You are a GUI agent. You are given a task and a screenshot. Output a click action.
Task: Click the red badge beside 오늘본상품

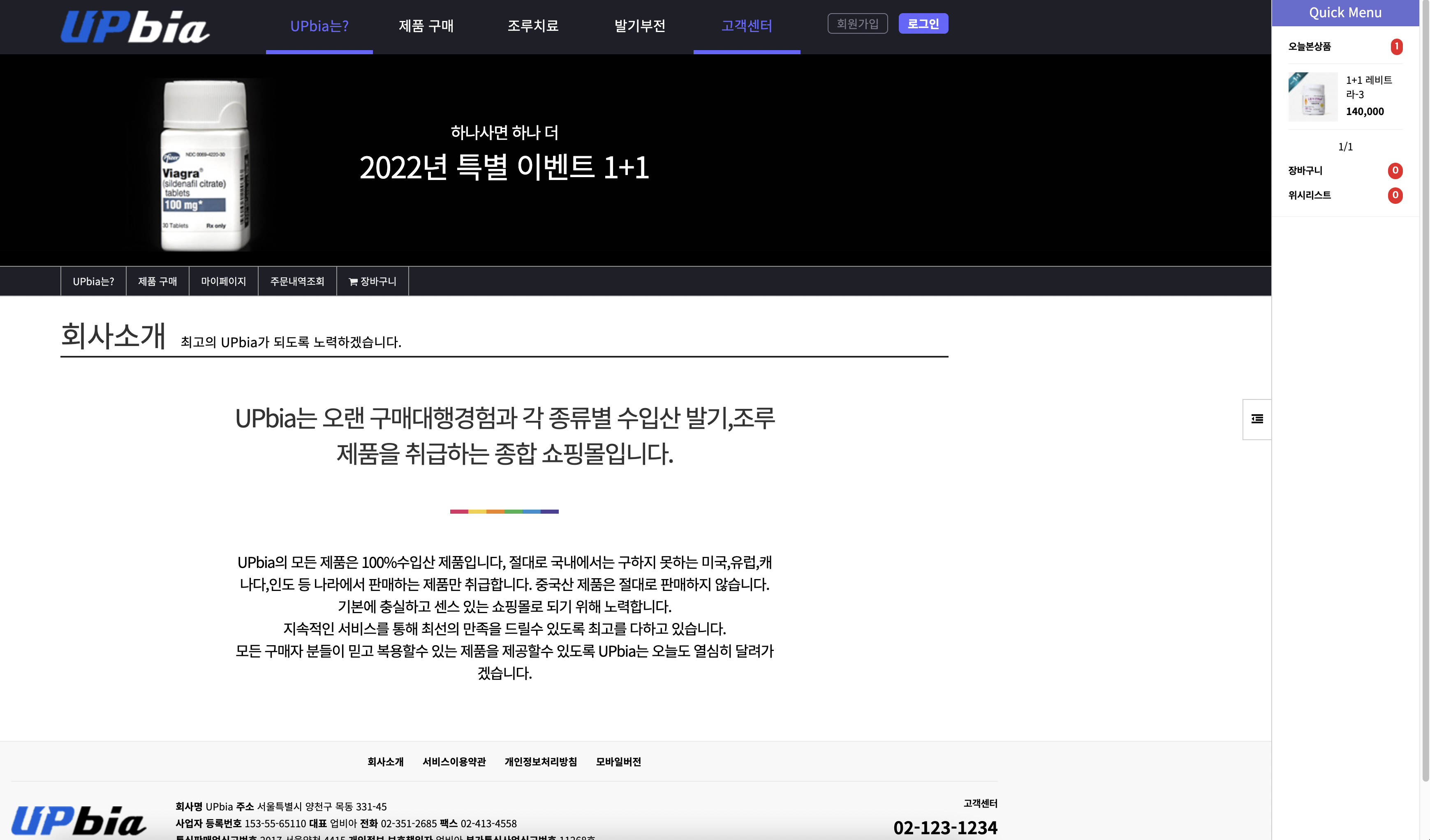point(1396,46)
